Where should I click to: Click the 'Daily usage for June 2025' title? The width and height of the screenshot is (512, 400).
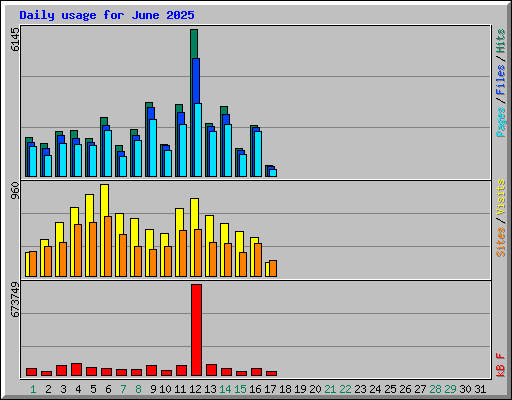click(x=107, y=15)
